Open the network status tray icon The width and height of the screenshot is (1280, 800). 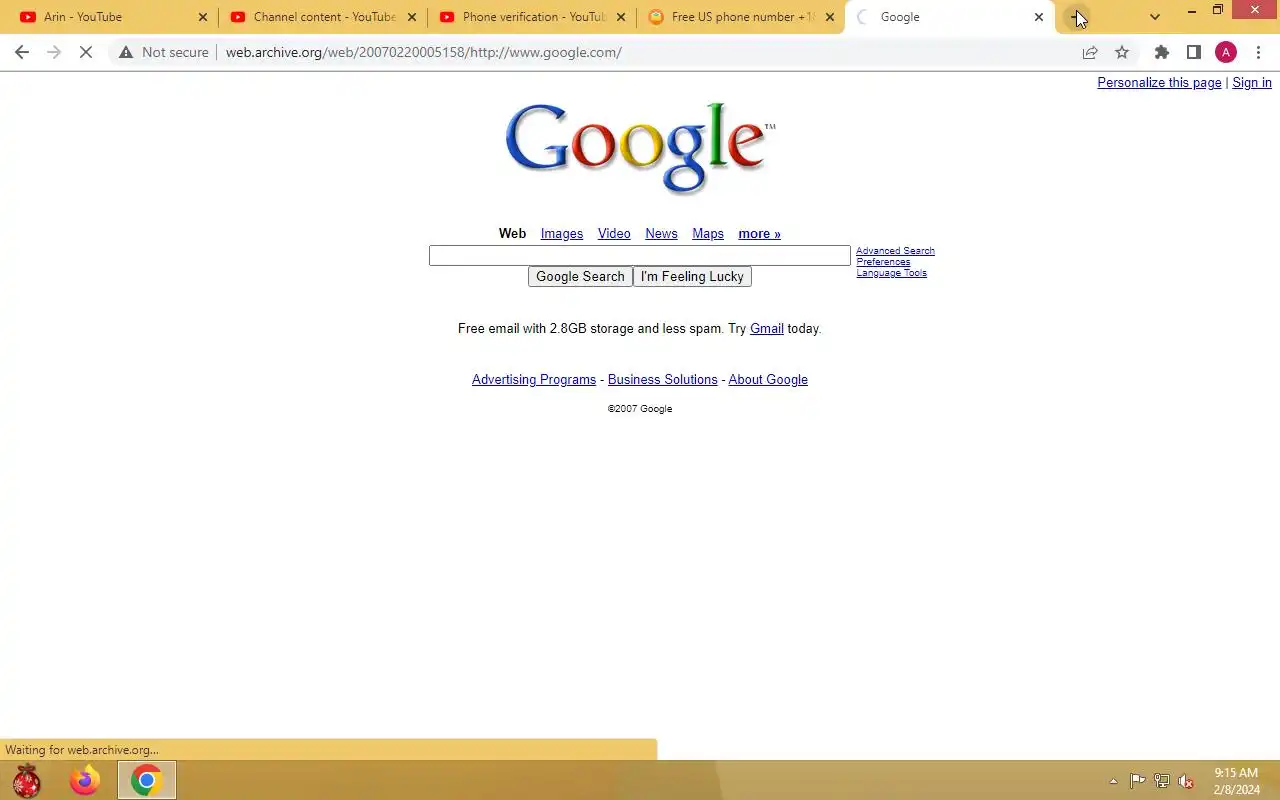tap(1162, 781)
